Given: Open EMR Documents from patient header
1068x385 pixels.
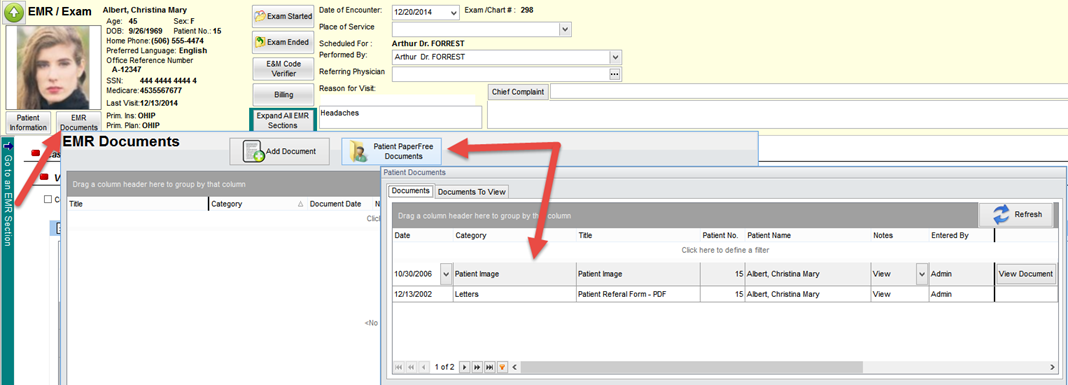Looking at the screenshot, I should [78, 123].
